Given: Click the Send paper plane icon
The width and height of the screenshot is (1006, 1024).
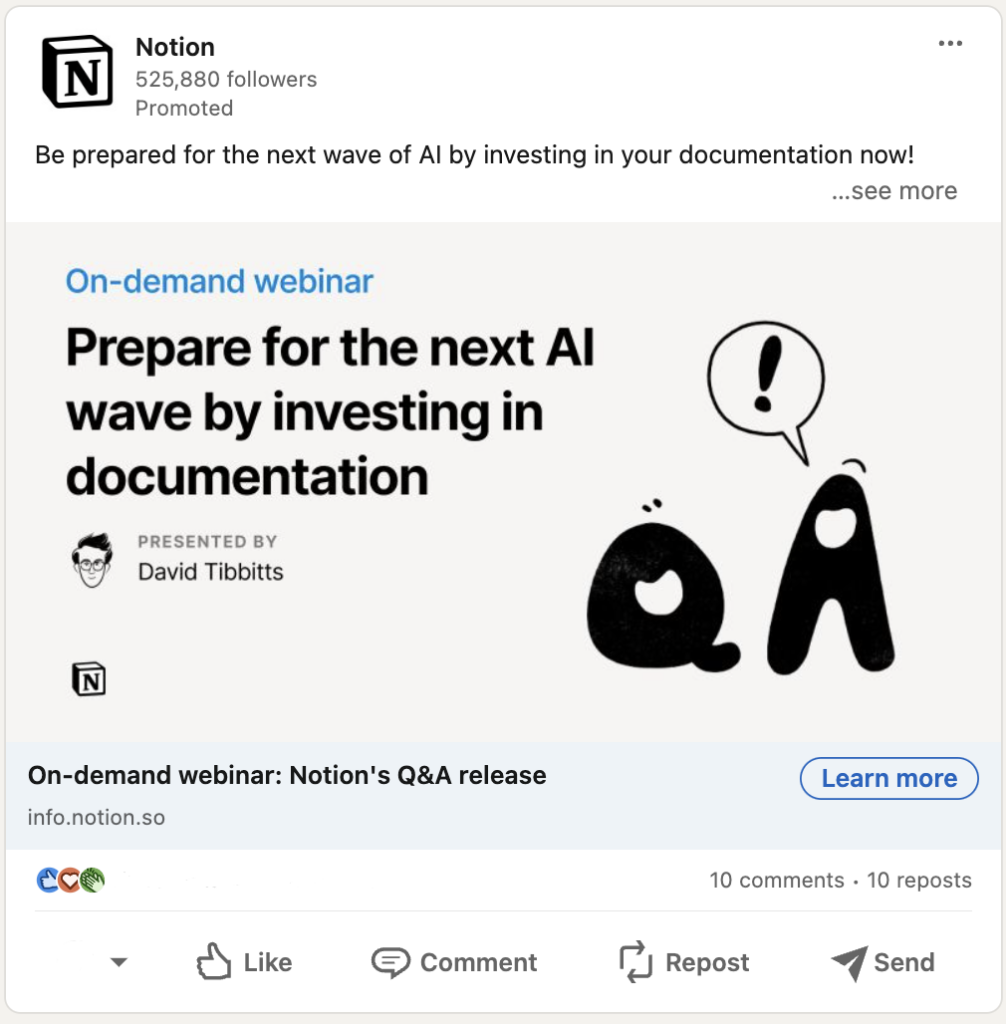Looking at the screenshot, I should [849, 963].
